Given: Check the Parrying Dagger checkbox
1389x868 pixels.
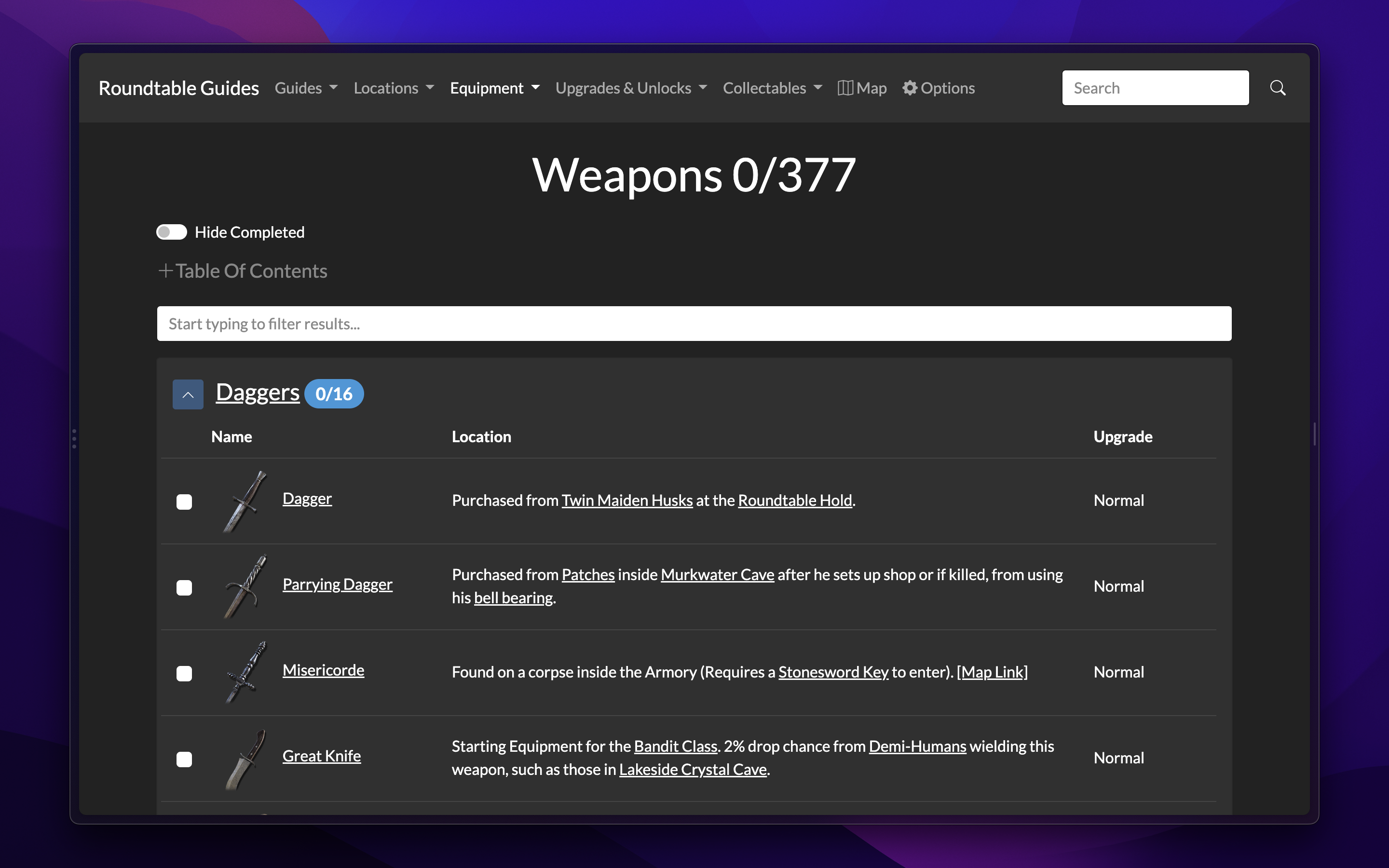Looking at the screenshot, I should (x=184, y=587).
